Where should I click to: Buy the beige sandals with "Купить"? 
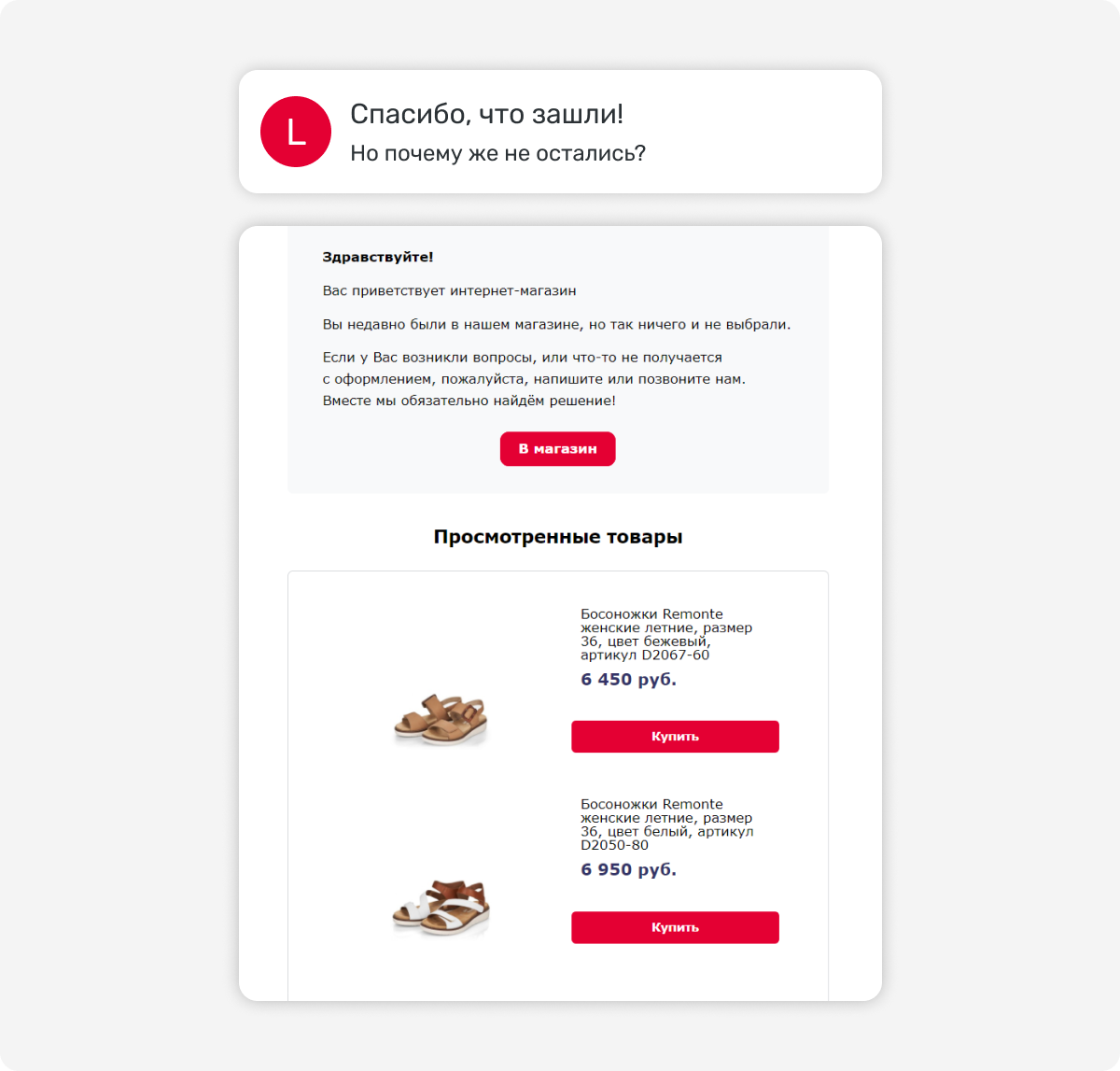click(x=675, y=737)
